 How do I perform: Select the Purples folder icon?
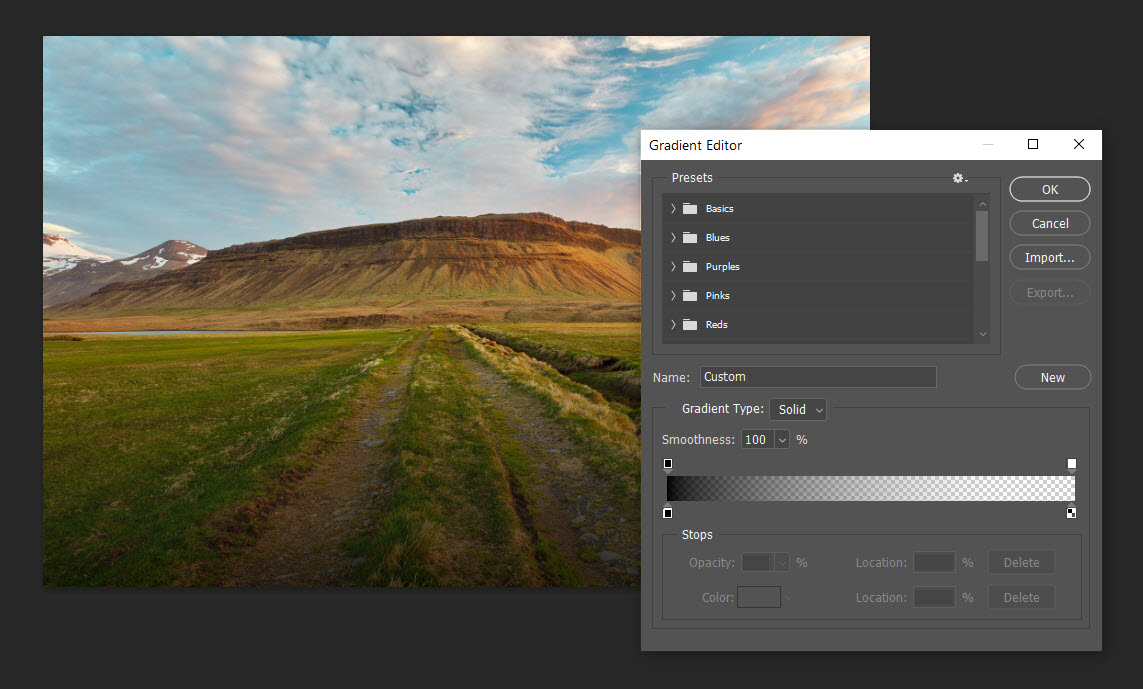tap(690, 267)
